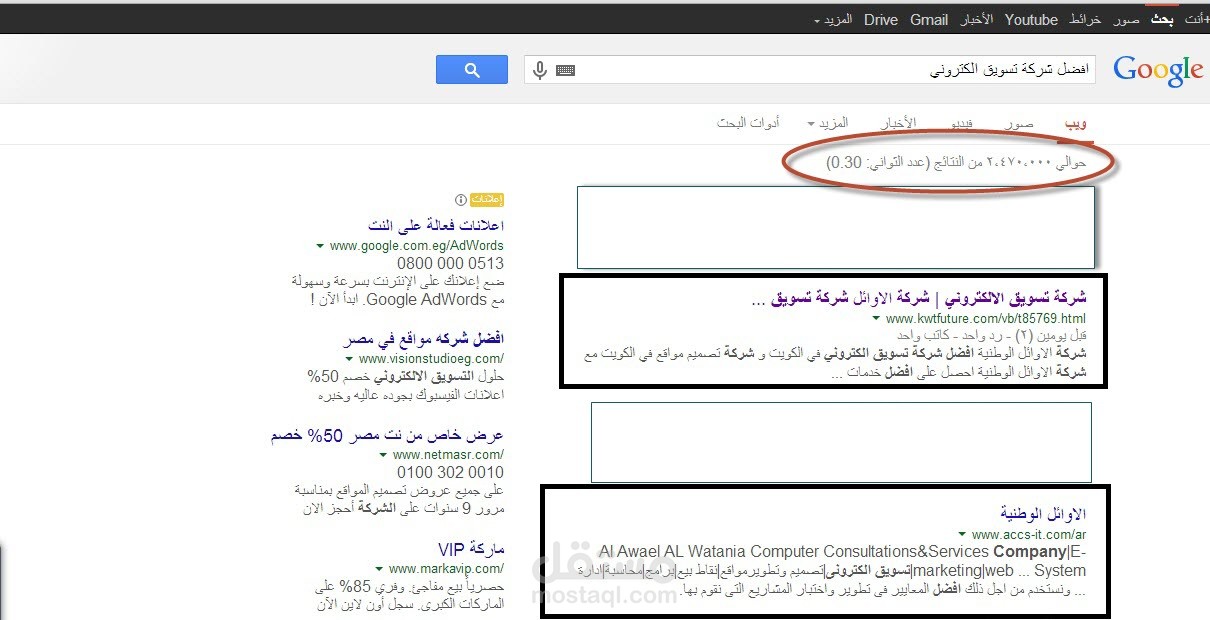This screenshot has width=1210, height=620.
Task: Switch to the فيديو search tab
Action: click(x=961, y=123)
